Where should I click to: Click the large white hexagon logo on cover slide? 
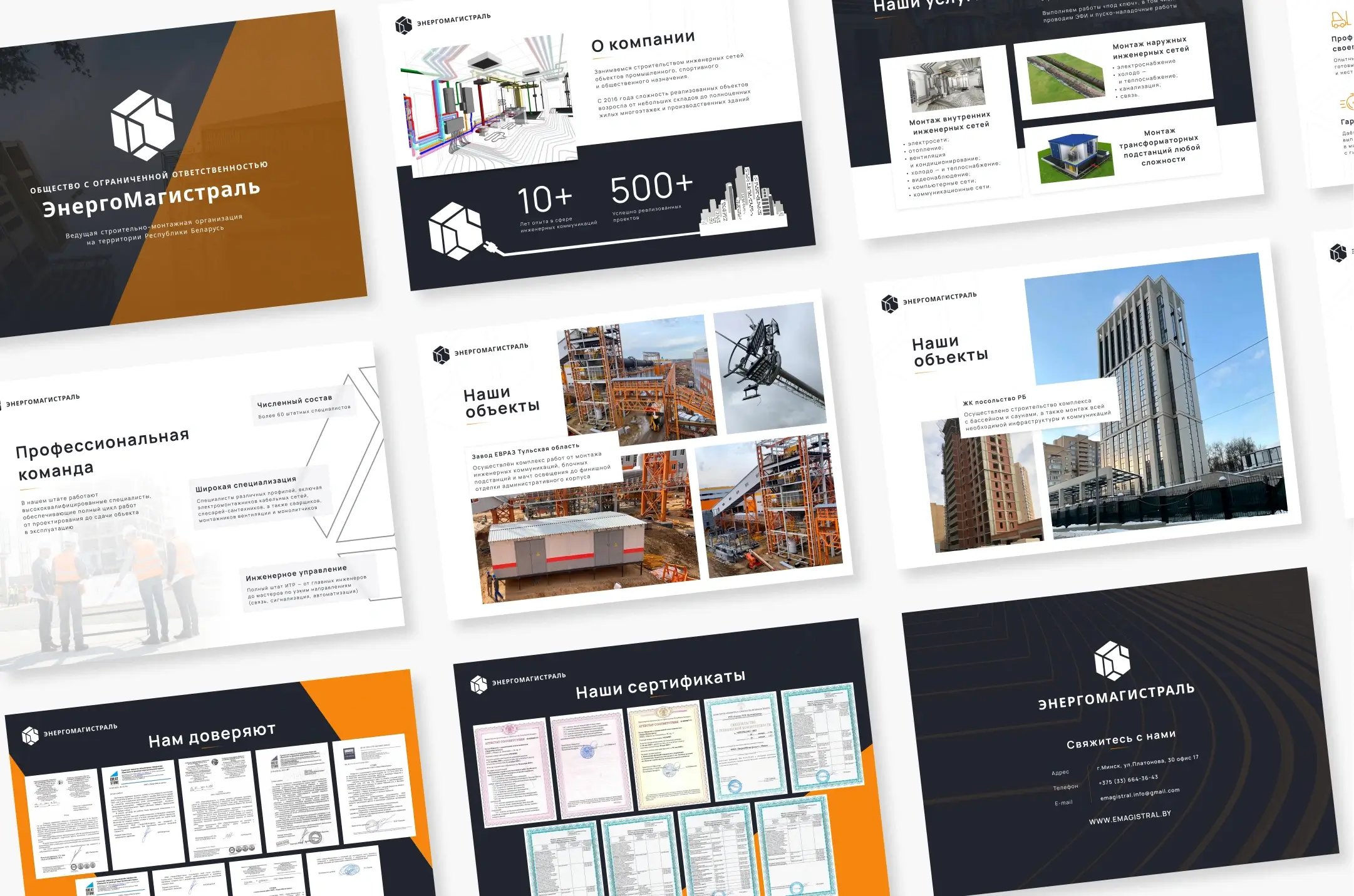(142, 125)
